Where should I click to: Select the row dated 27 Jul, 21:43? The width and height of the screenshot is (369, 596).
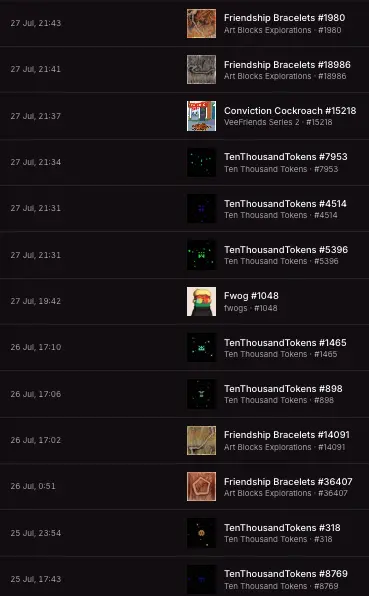pyautogui.click(x=184, y=24)
